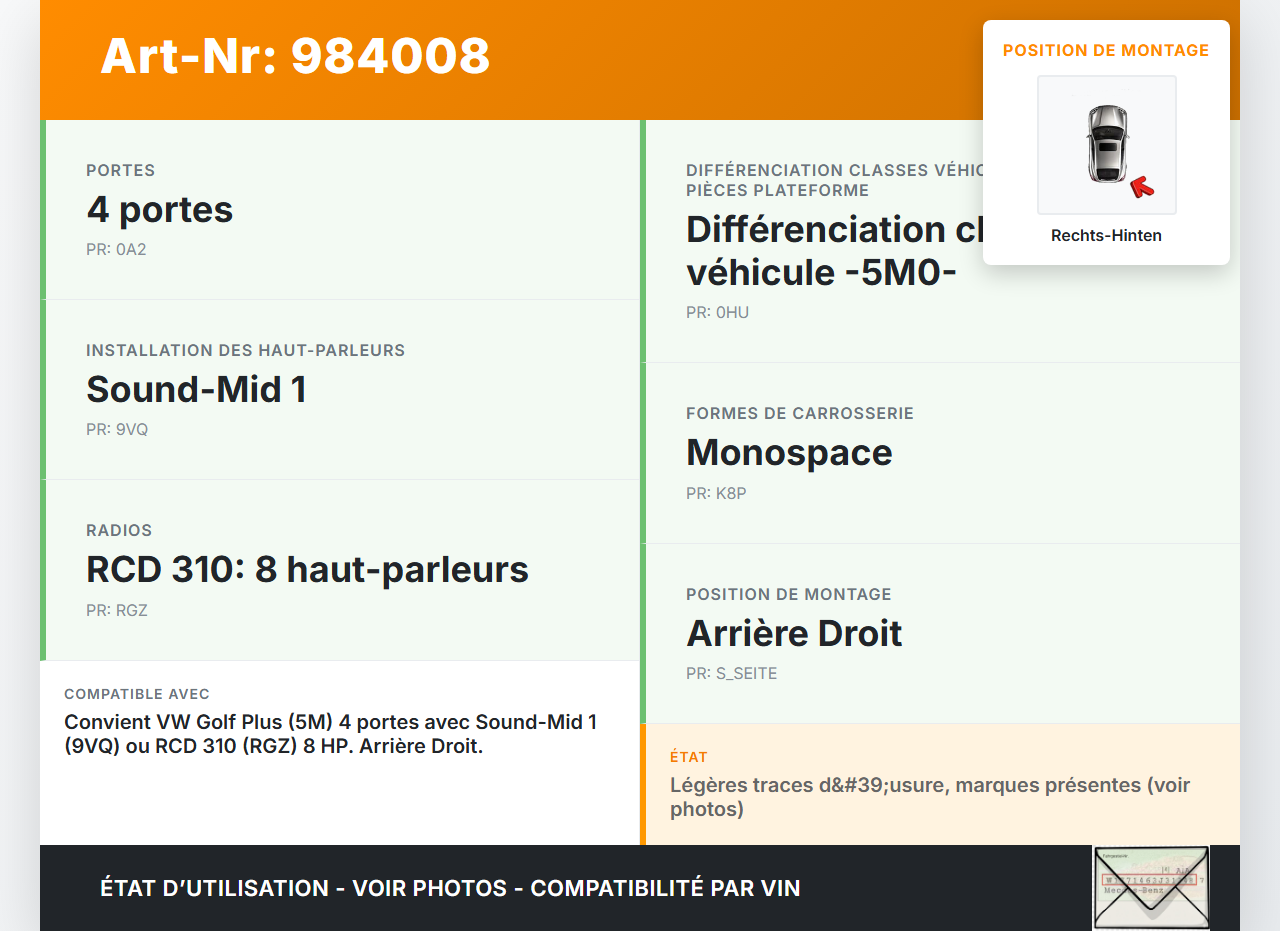Click the PR: 9VQ code
This screenshot has width=1280, height=931.
117,429
